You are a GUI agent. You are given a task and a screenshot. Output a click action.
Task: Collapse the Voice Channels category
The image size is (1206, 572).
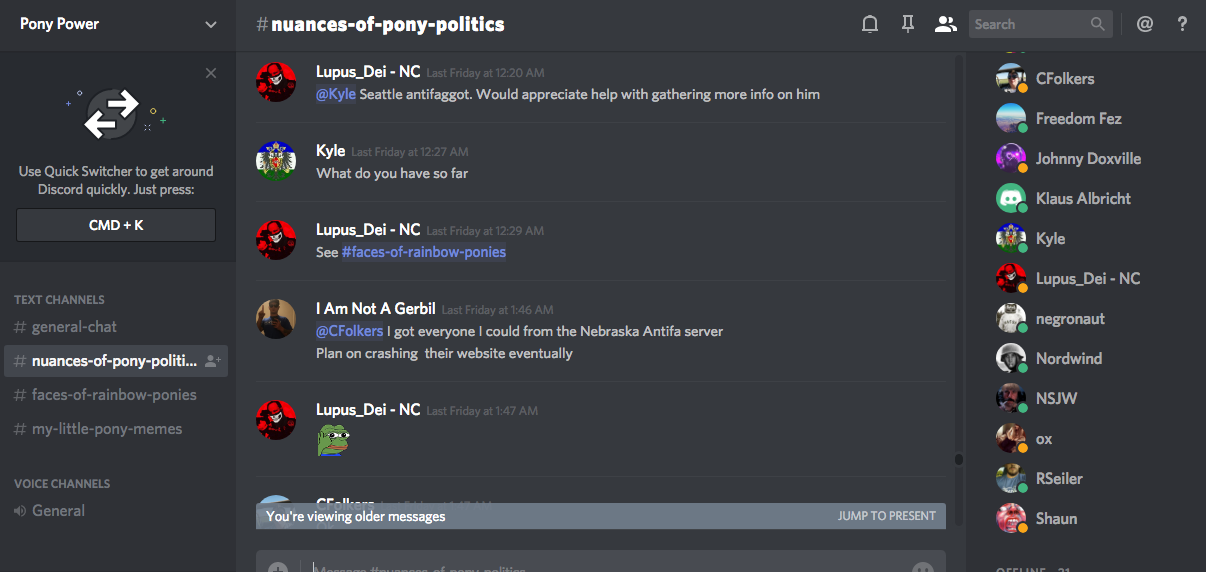point(62,484)
